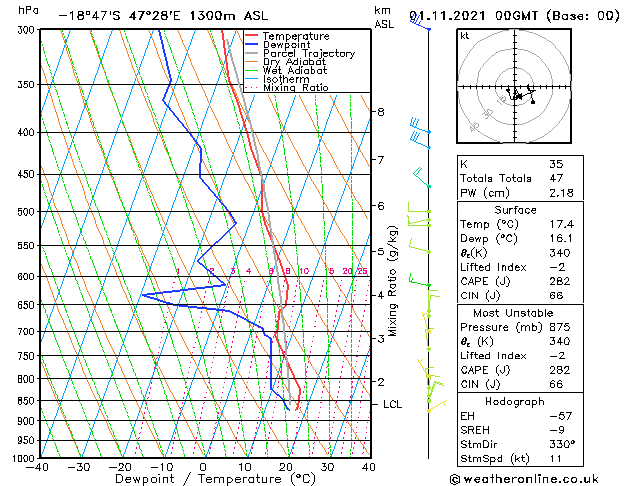Click the LCL level marker label
Screen dimensions: 629x486
392,404
